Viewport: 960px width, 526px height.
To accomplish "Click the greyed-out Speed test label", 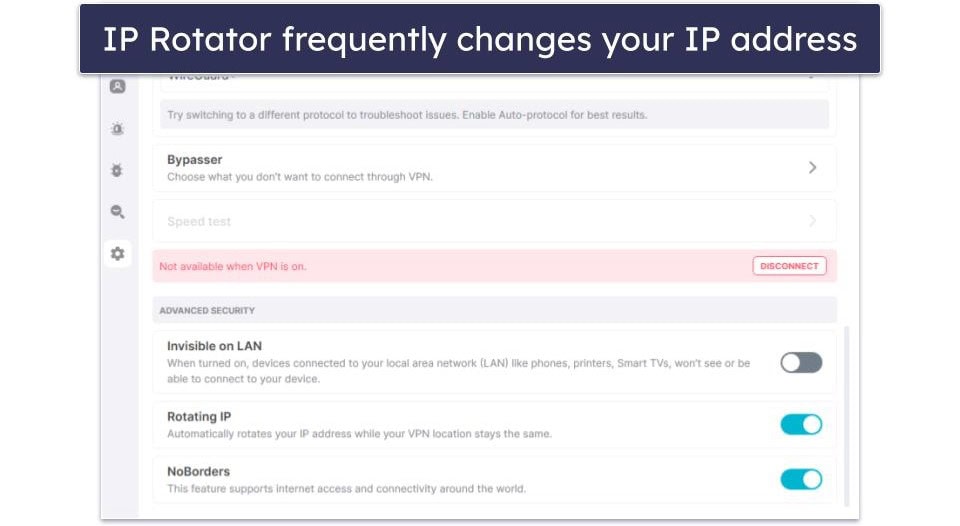I will coord(199,222).
